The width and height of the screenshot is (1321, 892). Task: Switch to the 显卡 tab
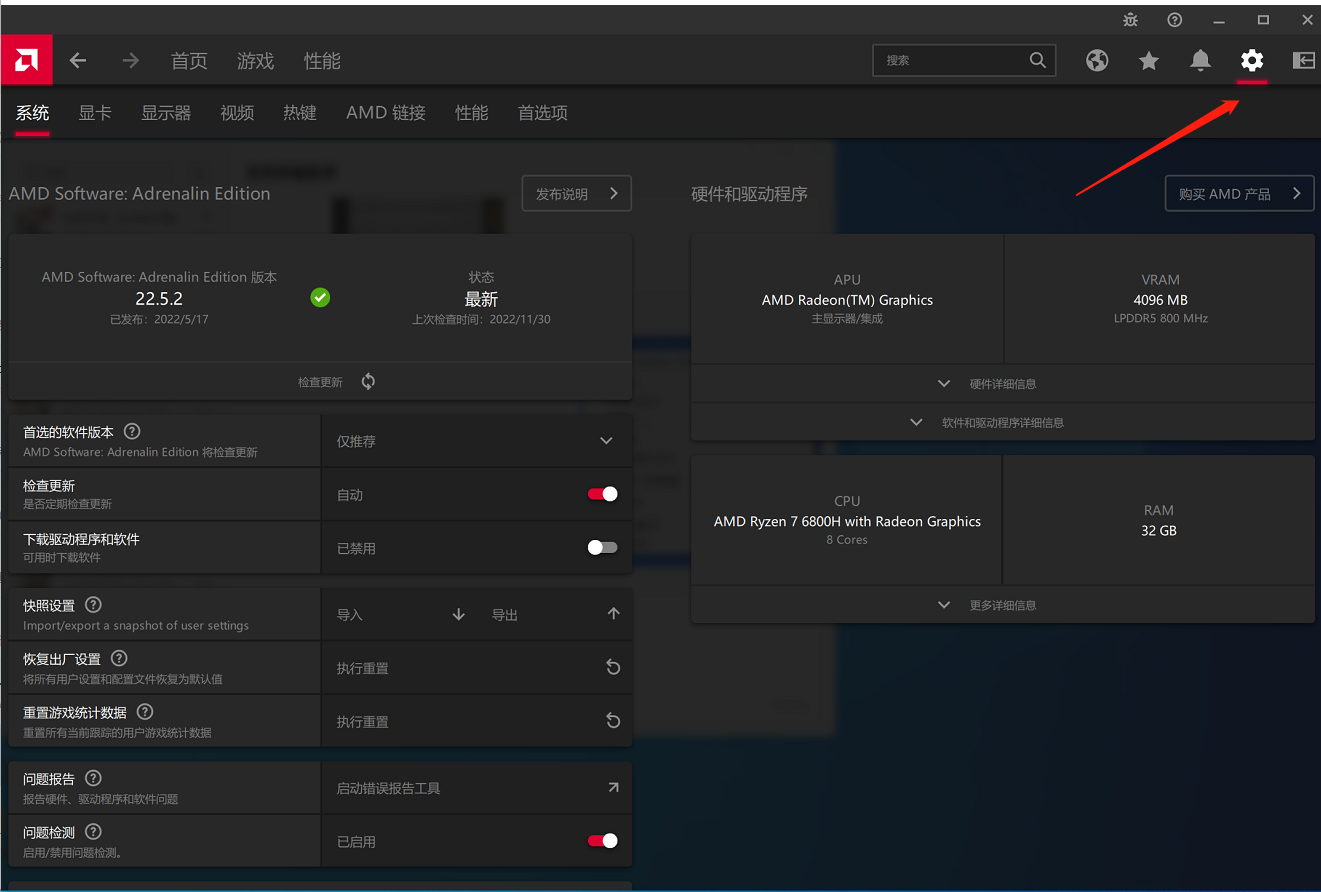click(95, 113)
